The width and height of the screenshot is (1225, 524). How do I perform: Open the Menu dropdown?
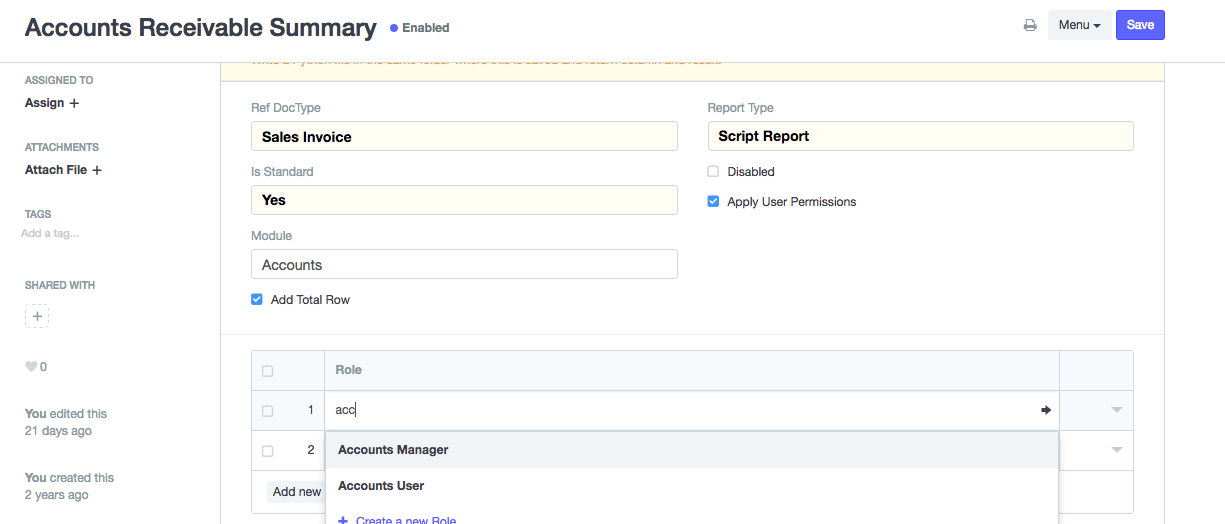[1079, 25]
